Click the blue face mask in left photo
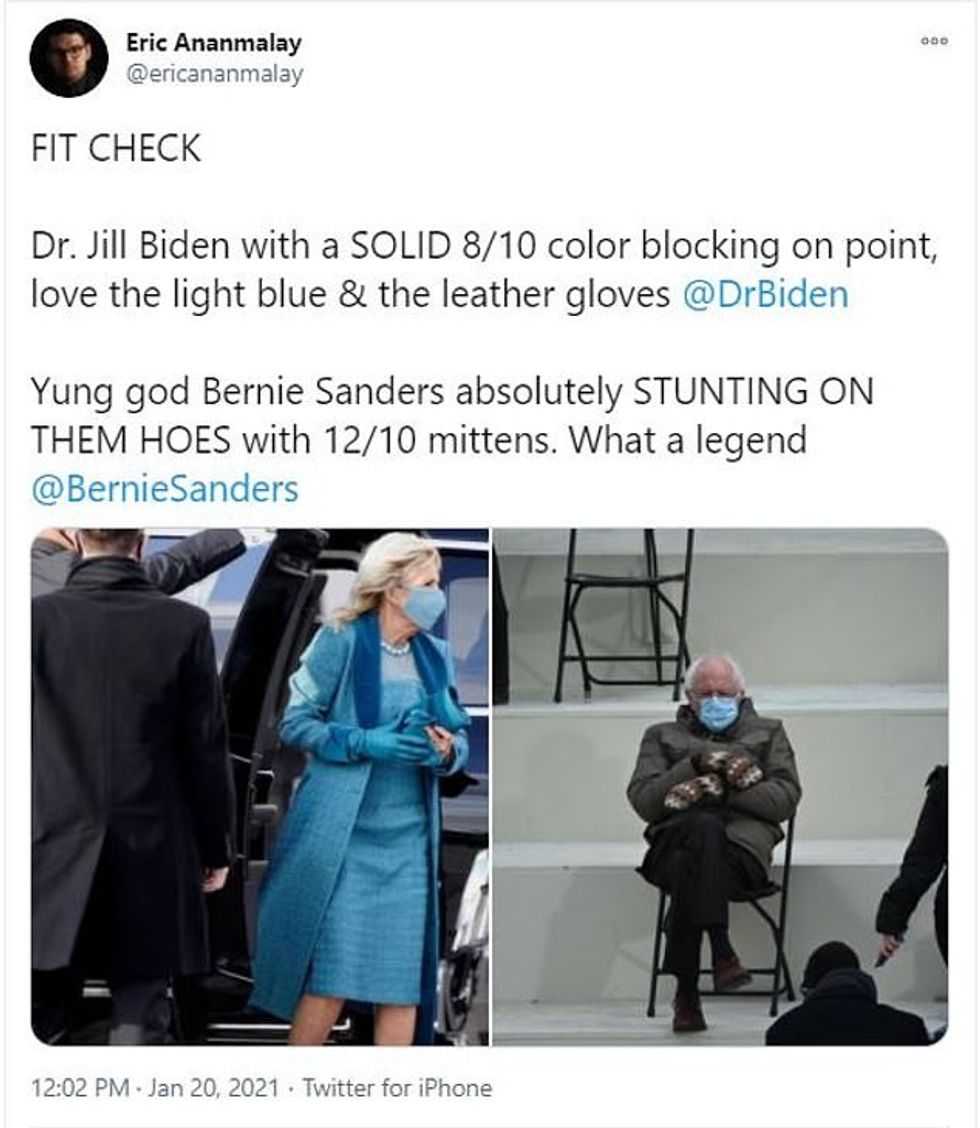 425,606
